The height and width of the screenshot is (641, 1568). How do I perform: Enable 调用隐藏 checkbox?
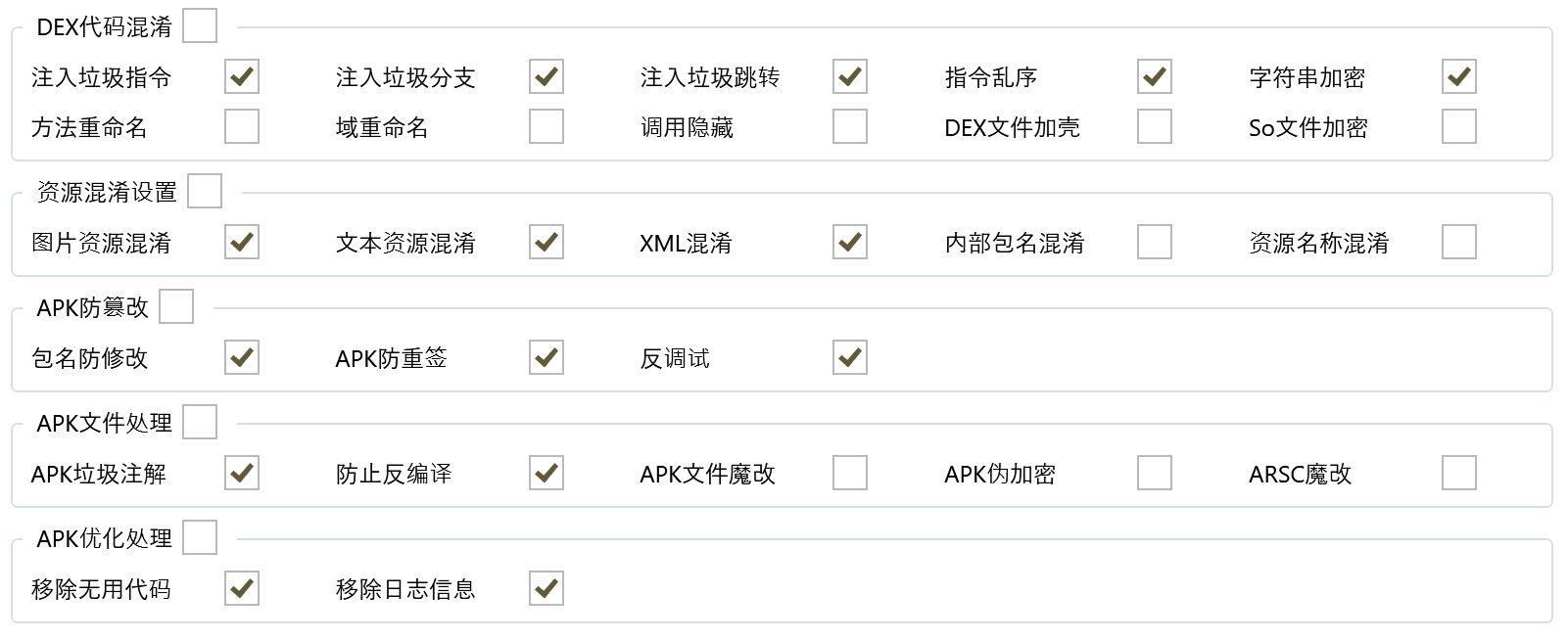(850, 126)
